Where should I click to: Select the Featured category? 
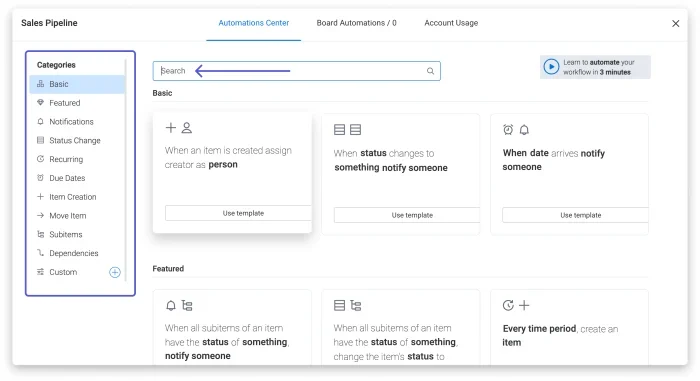77,103
